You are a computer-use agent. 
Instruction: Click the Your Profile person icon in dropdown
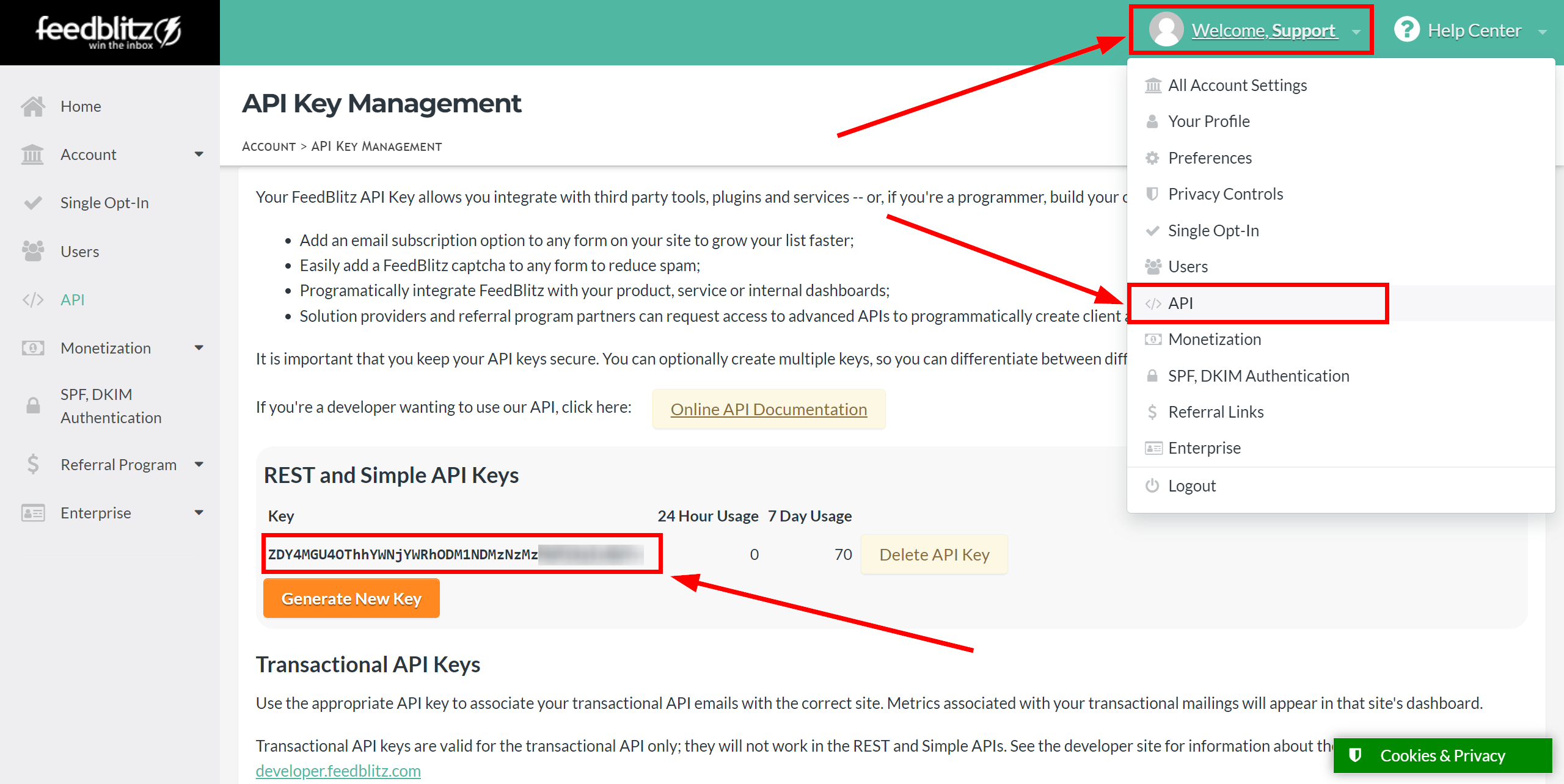click(1152, 122)
